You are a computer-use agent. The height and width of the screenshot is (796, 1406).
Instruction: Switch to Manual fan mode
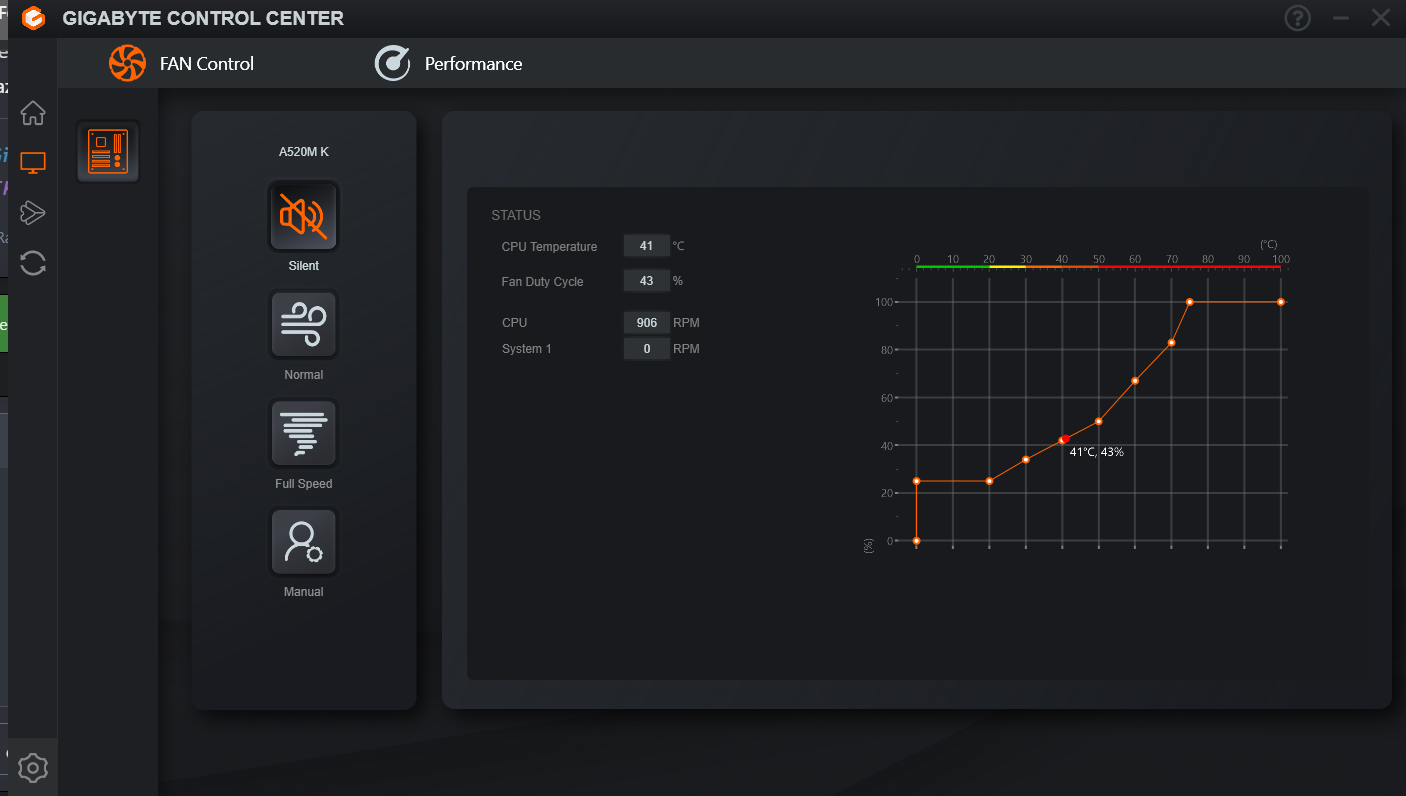tap(303, 542)
